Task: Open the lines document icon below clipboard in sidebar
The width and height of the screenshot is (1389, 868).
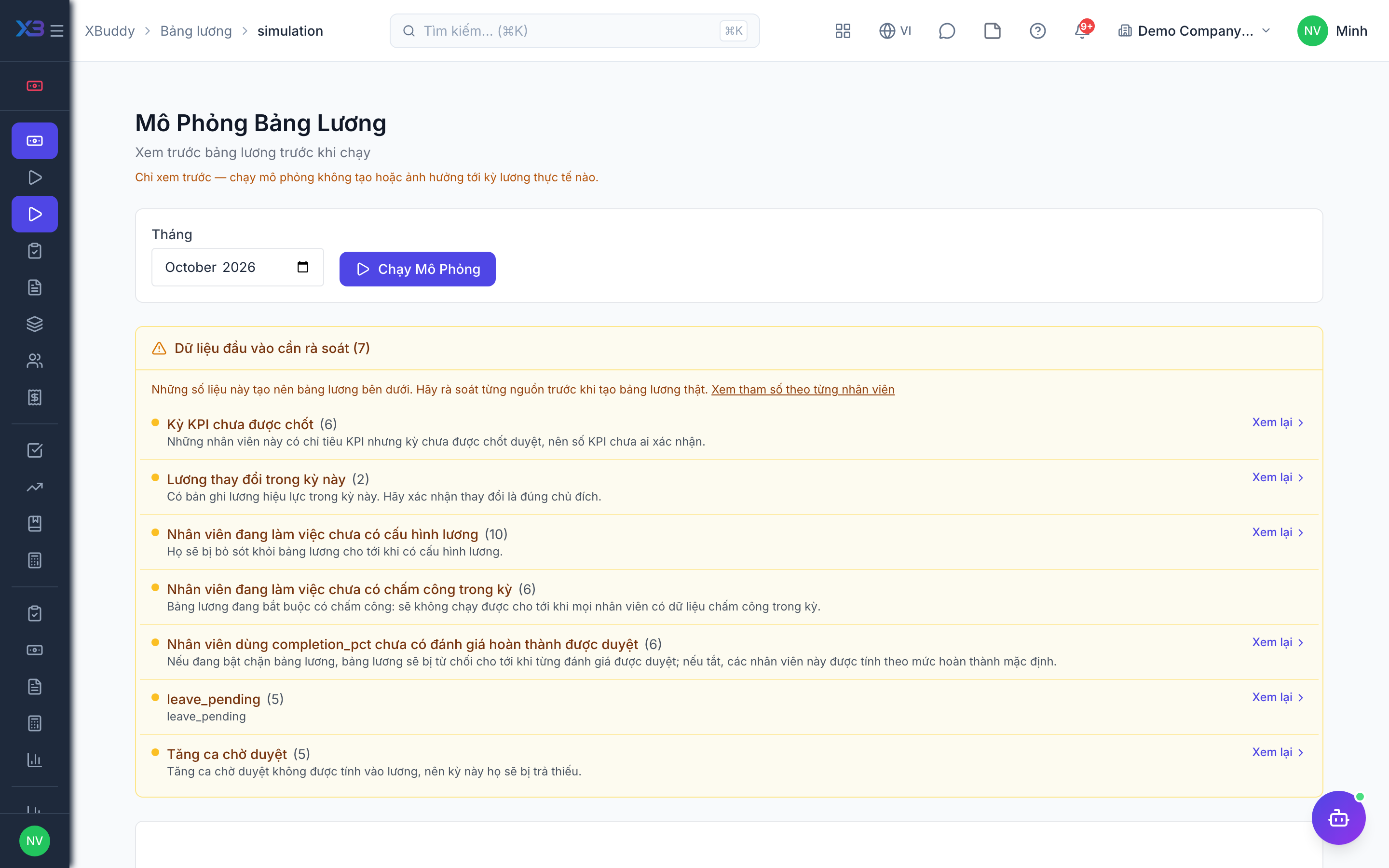Action: coord(34,287)
